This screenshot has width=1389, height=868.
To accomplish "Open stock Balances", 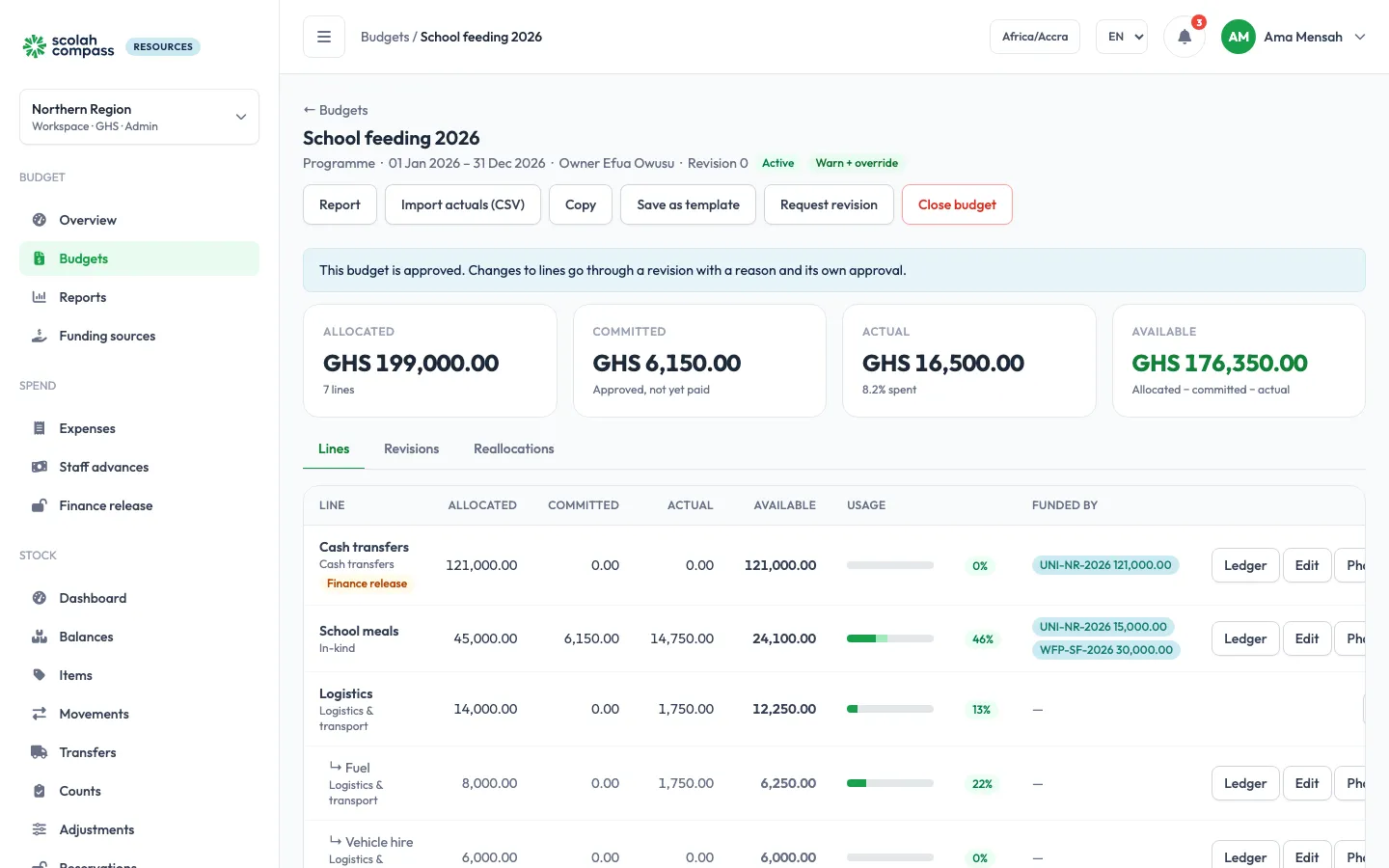I will [139, 637].
